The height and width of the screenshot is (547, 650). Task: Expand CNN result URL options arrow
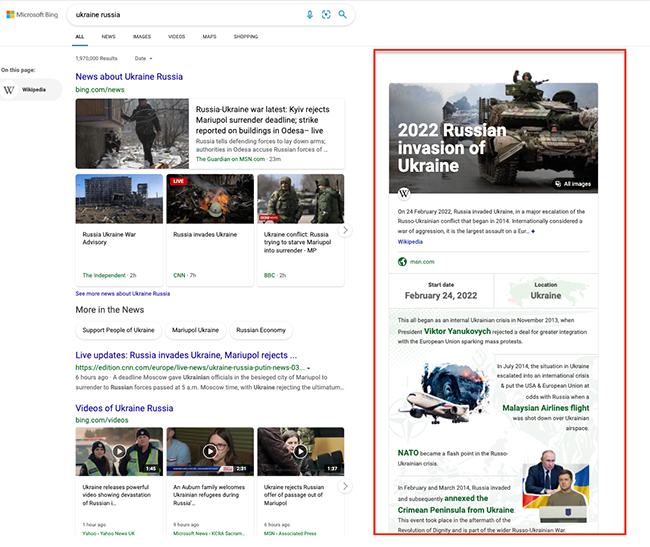pyautogui.click(x=309, y=368)
